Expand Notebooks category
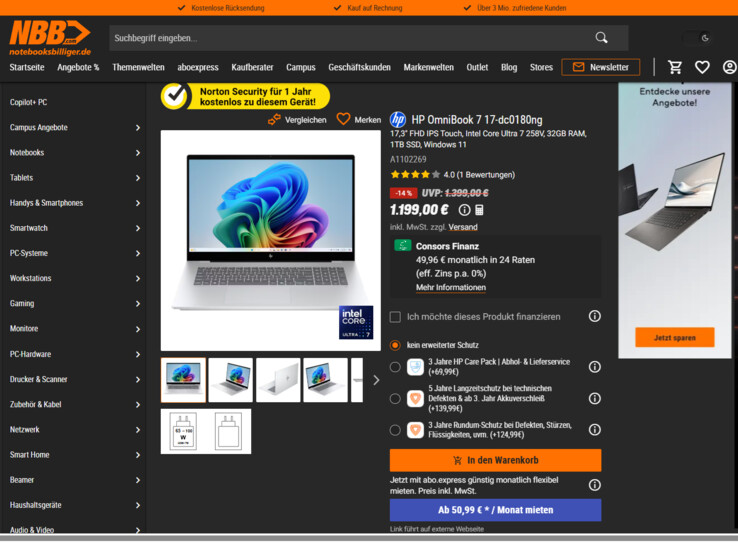The image size is (738, 543). (x=137, y=153)
